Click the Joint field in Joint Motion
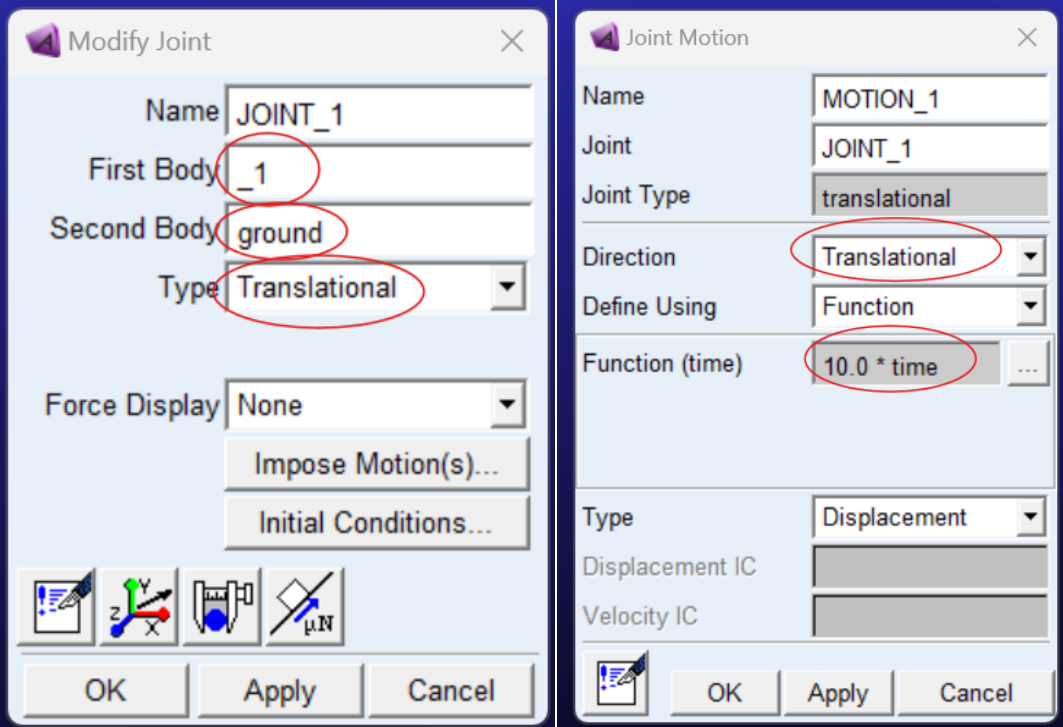 931,148
